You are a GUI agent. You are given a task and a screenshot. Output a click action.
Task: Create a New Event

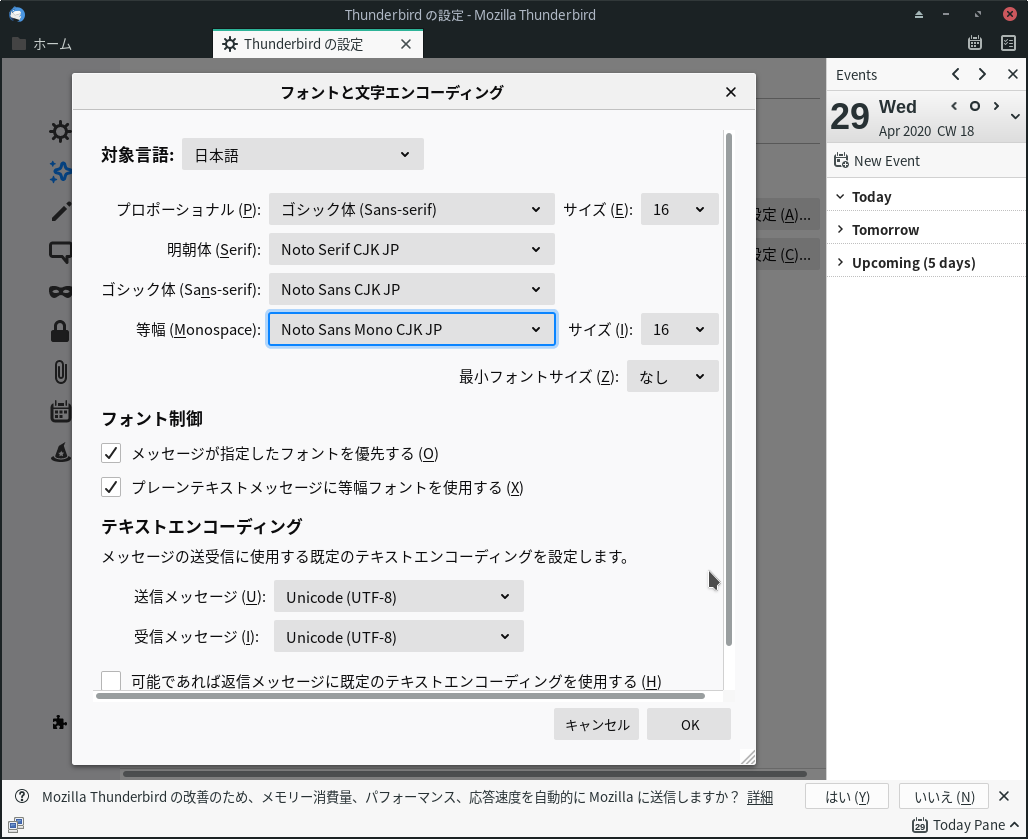(x=877, y=161)
